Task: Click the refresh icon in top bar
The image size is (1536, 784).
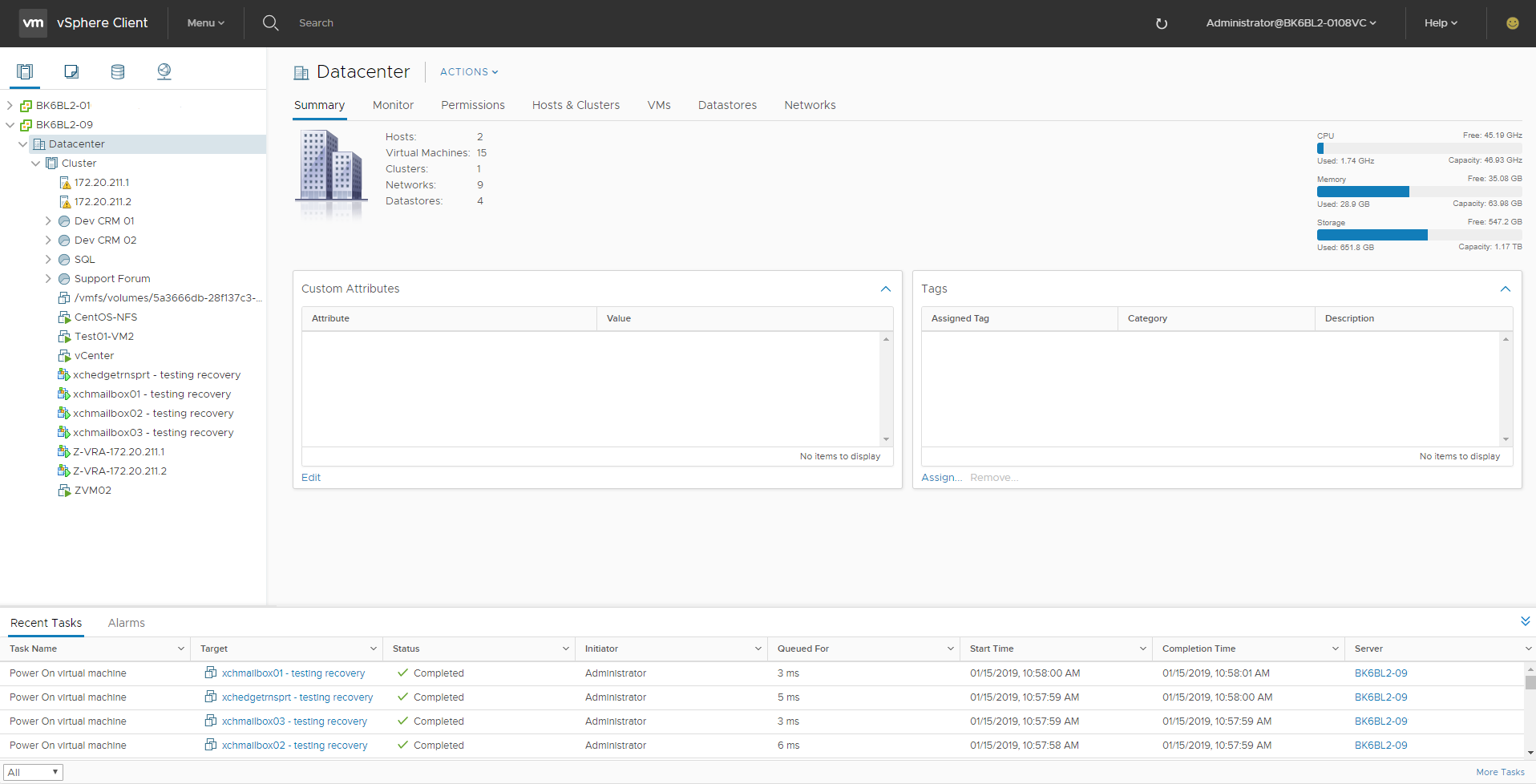Action: [1161, 24]
